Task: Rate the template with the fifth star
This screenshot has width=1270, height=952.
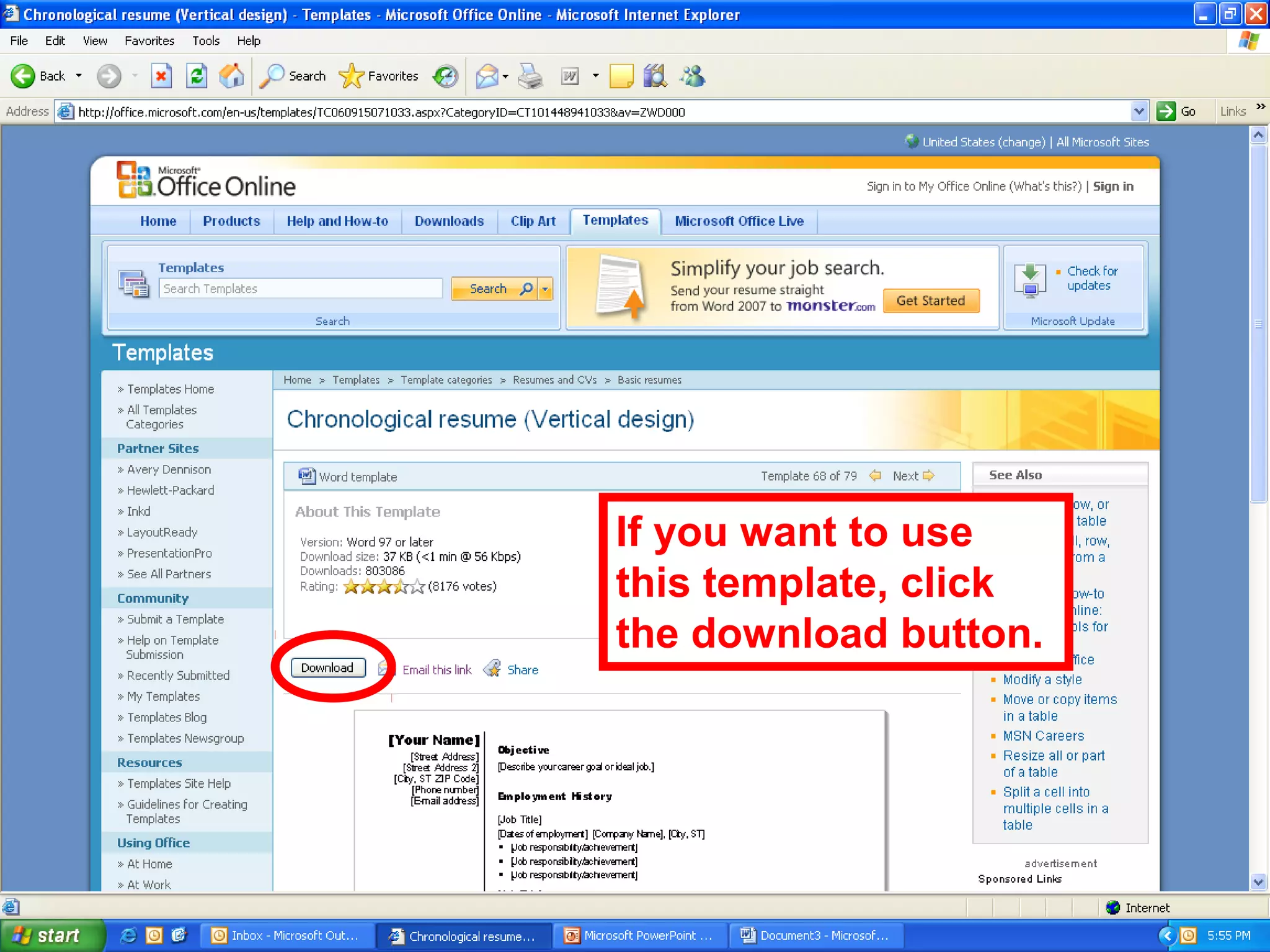Action: pos(418,586)
